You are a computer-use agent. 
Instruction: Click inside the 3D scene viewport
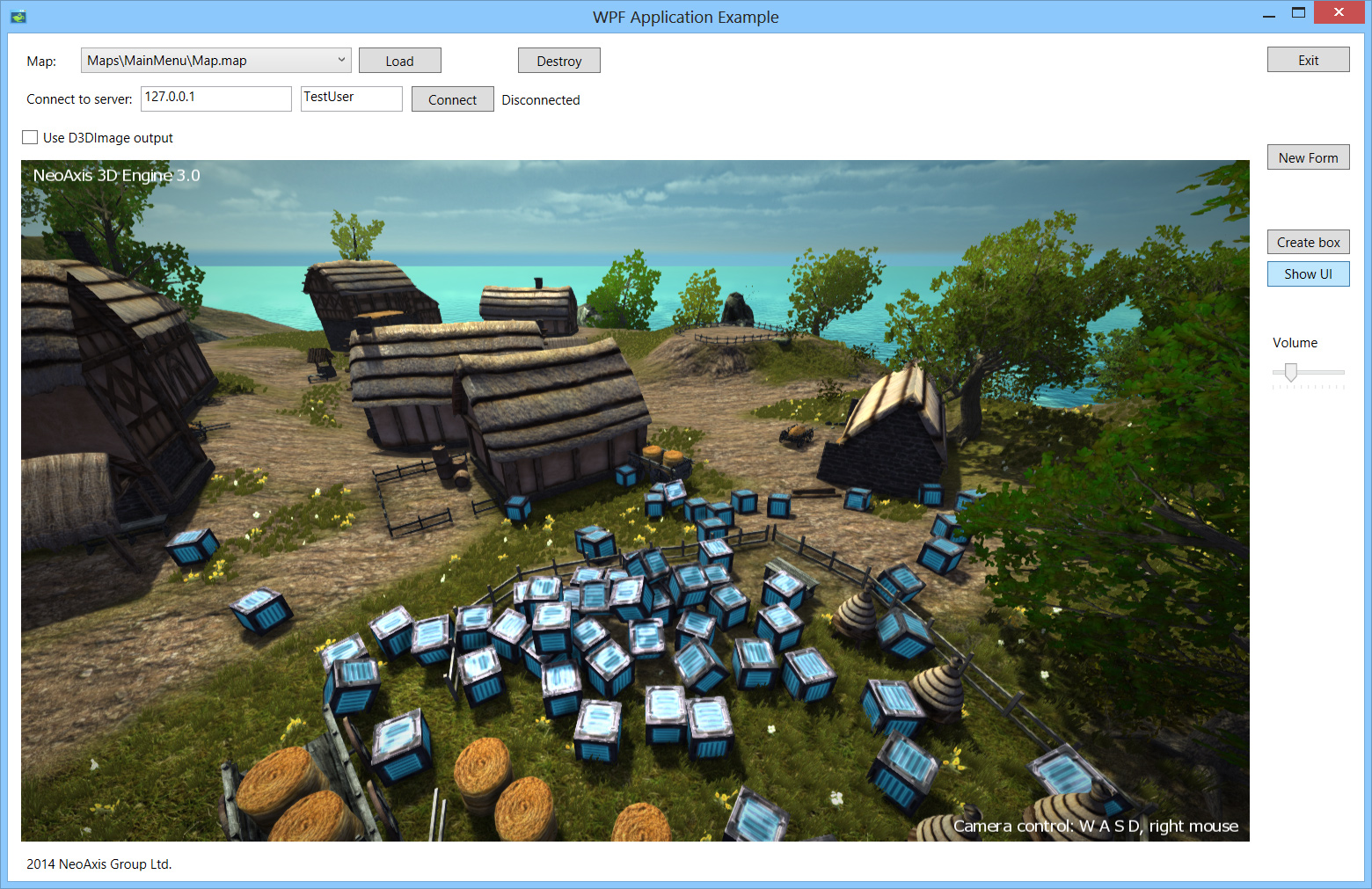633,501
